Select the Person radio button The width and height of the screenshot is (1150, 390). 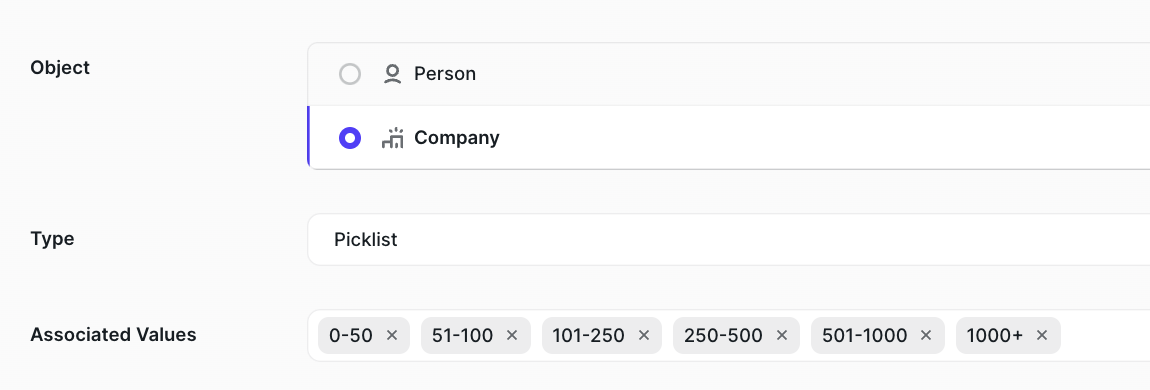coord(350,74)
